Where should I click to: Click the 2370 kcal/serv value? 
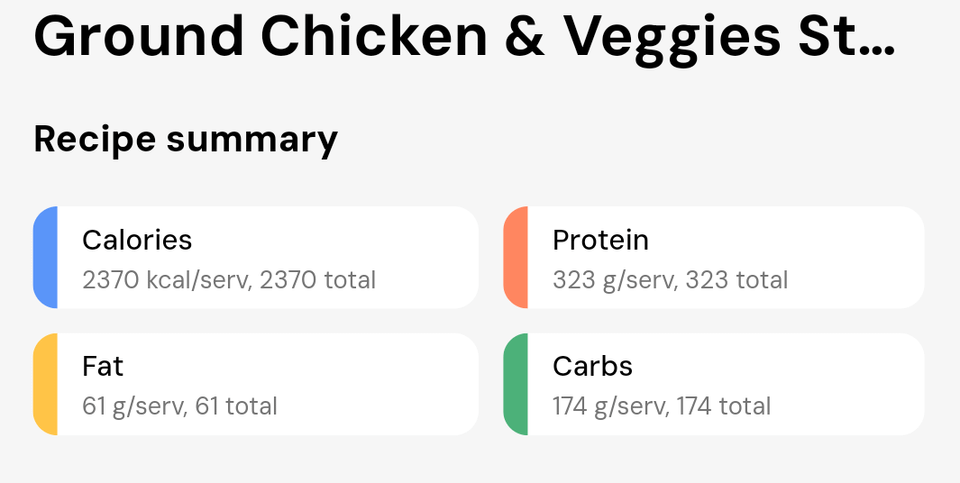[166, 280]
